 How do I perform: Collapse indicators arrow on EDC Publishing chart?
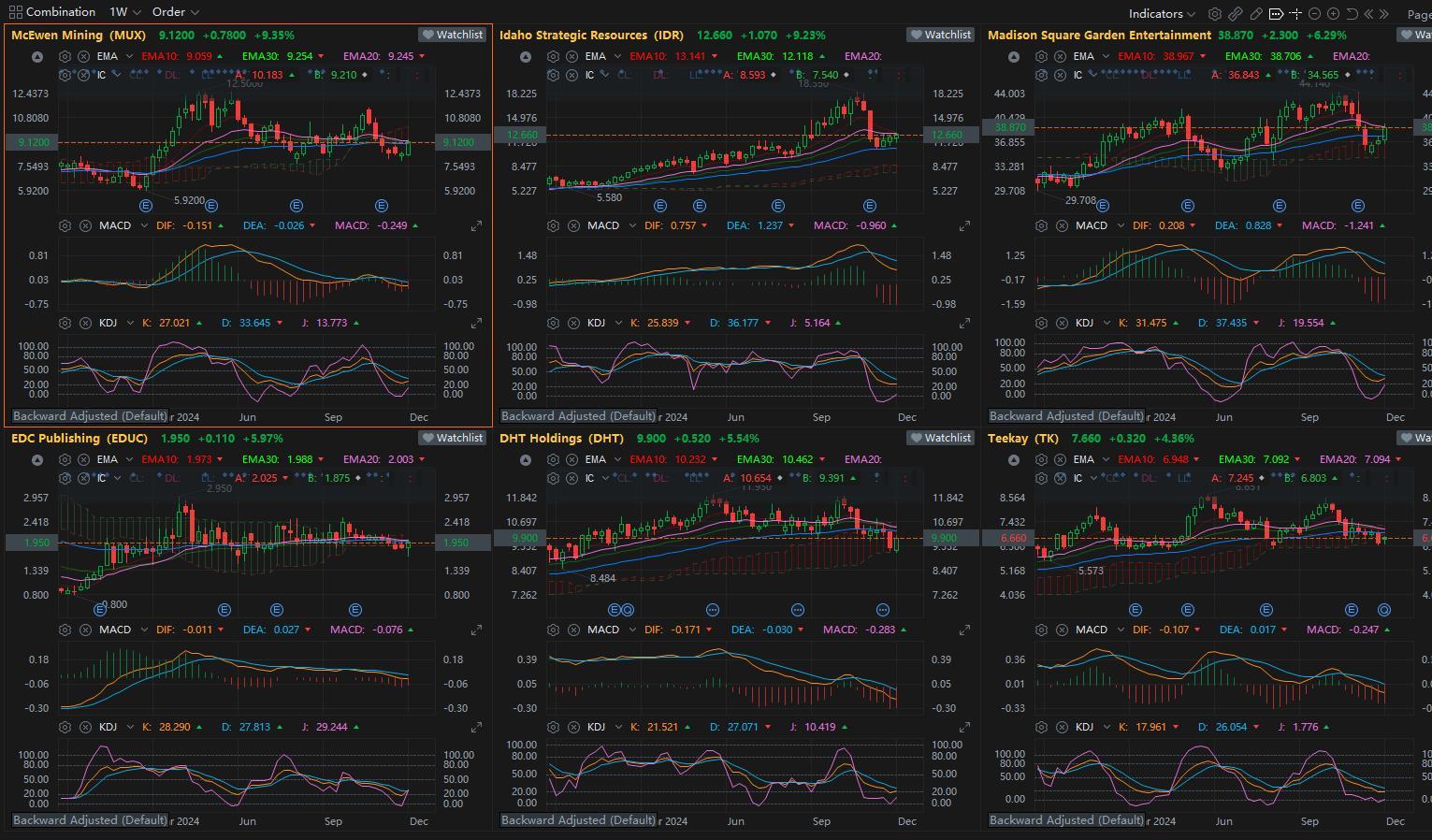tap(37, 460)
